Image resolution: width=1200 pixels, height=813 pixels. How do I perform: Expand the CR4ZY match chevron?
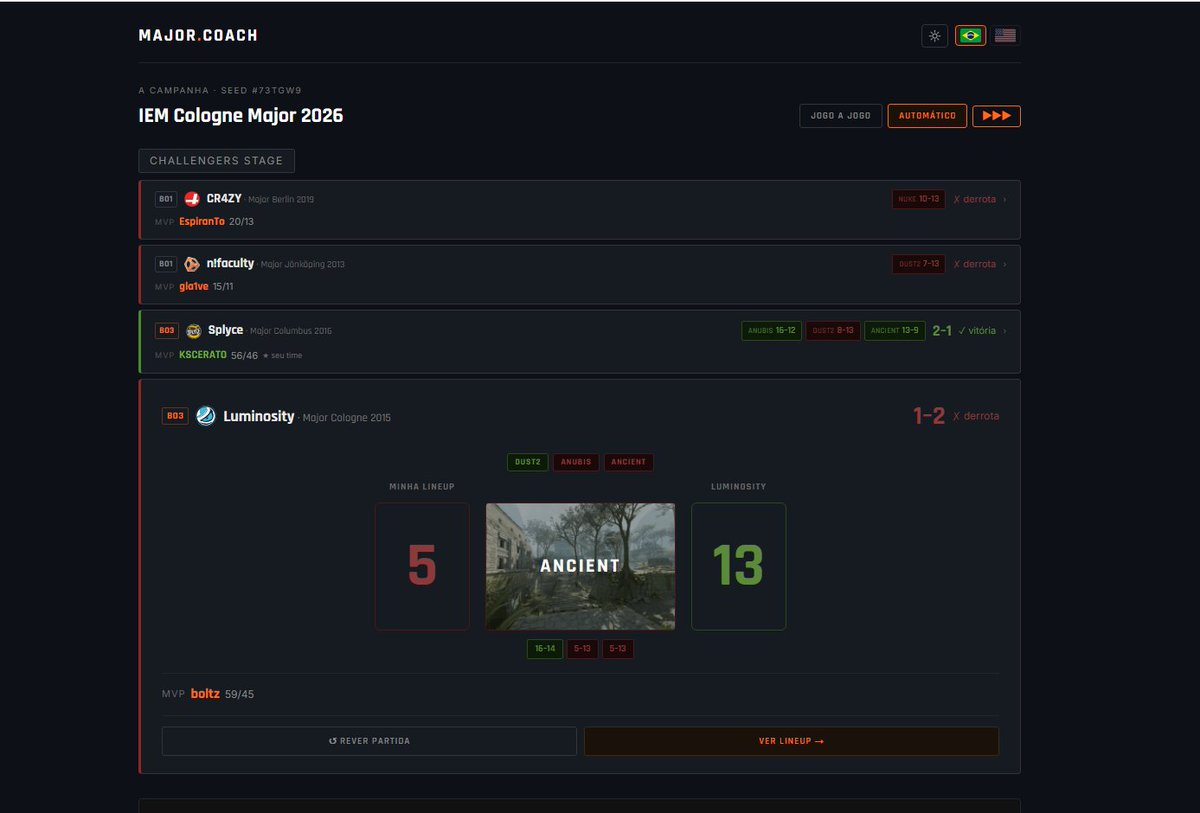pos(1004,200)
